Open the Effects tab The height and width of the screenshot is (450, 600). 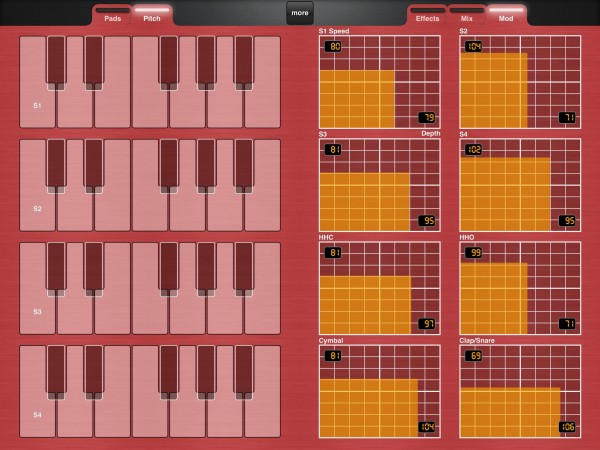[427, 15]
